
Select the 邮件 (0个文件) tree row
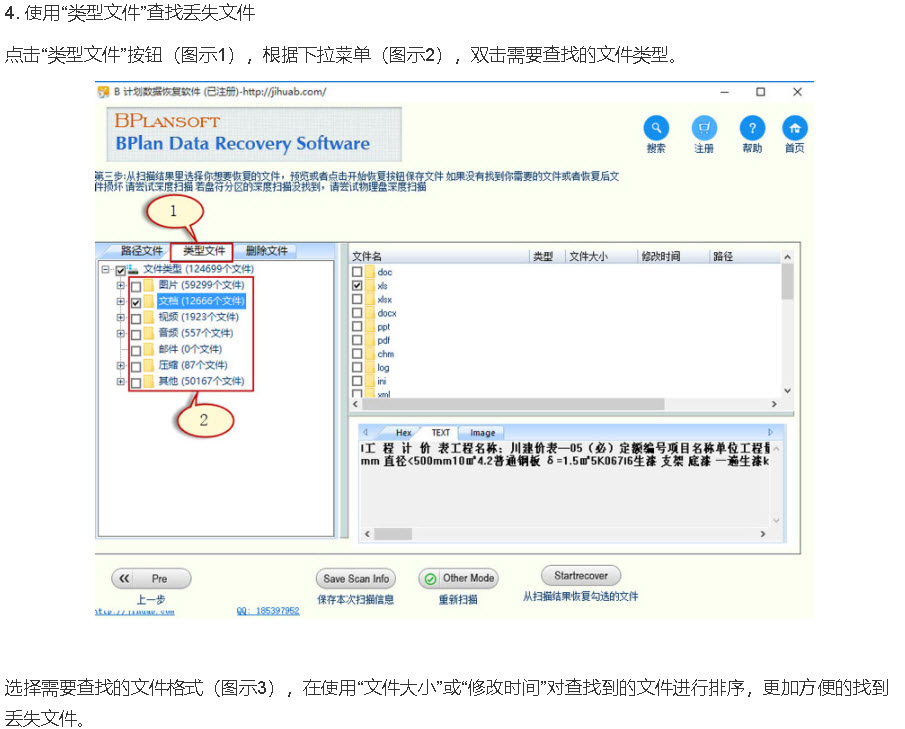point(190,349)
